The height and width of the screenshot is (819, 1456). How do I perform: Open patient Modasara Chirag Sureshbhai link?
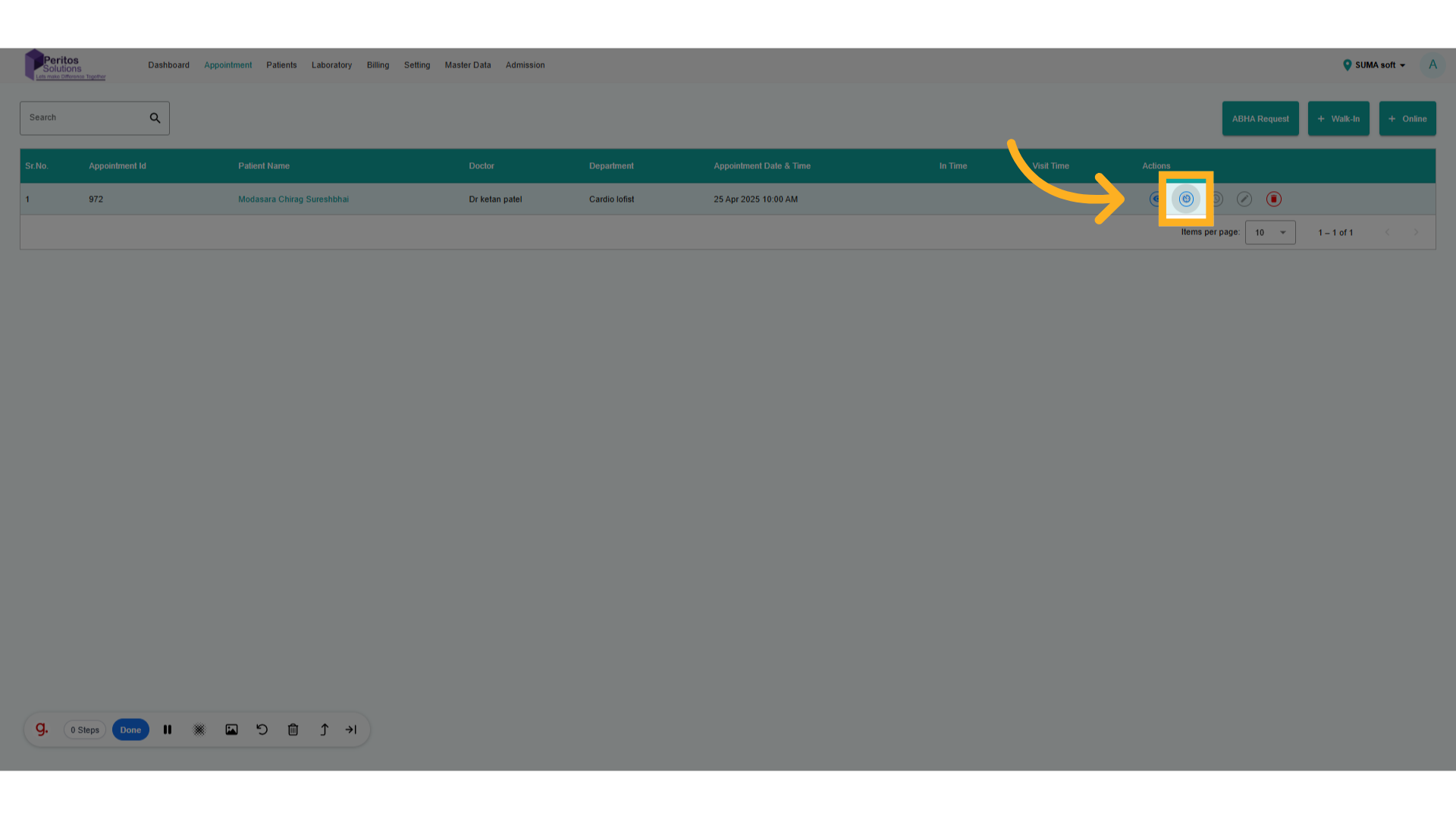(x=293, y=199)
